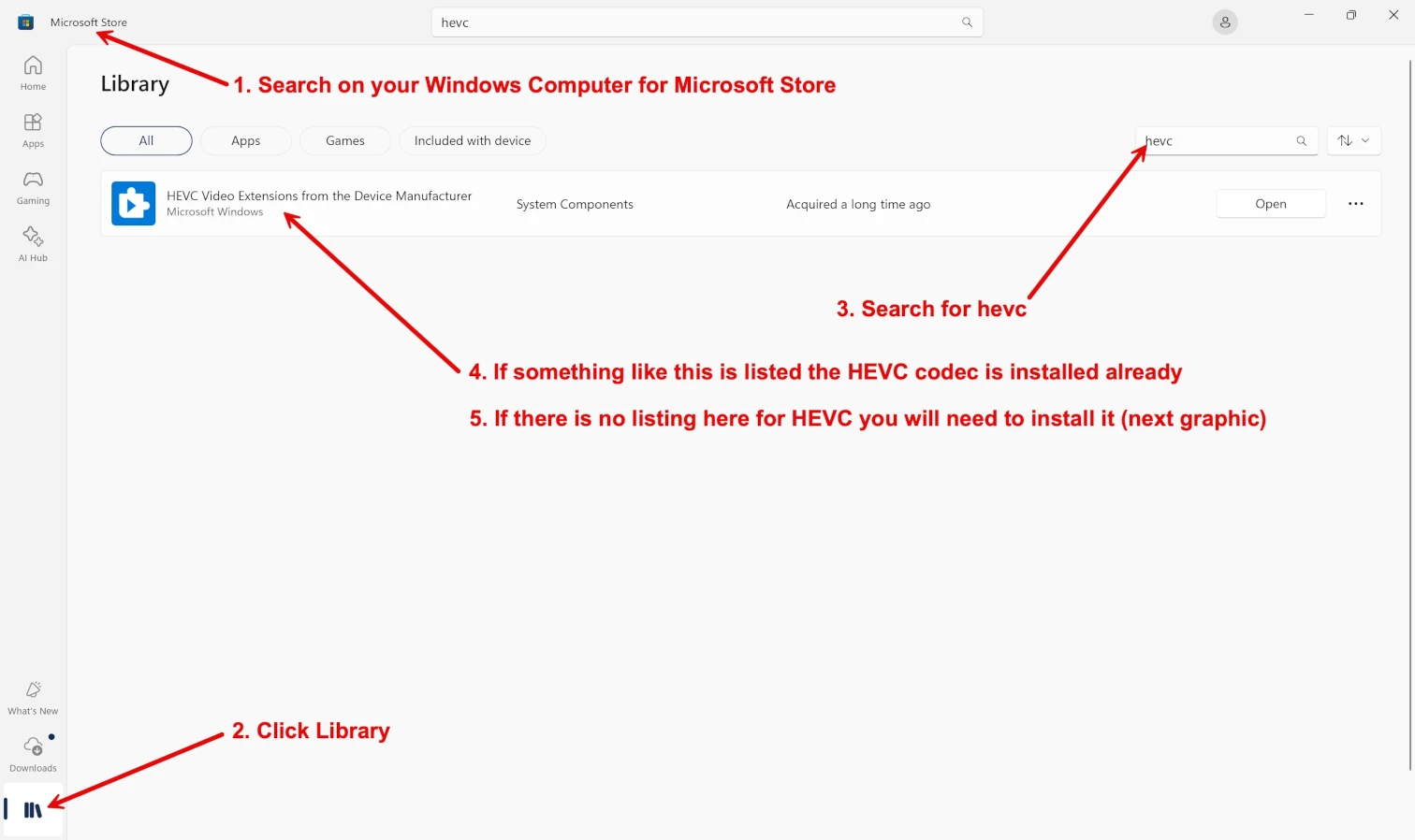Expand the sort and filter dropdown

1353,140
